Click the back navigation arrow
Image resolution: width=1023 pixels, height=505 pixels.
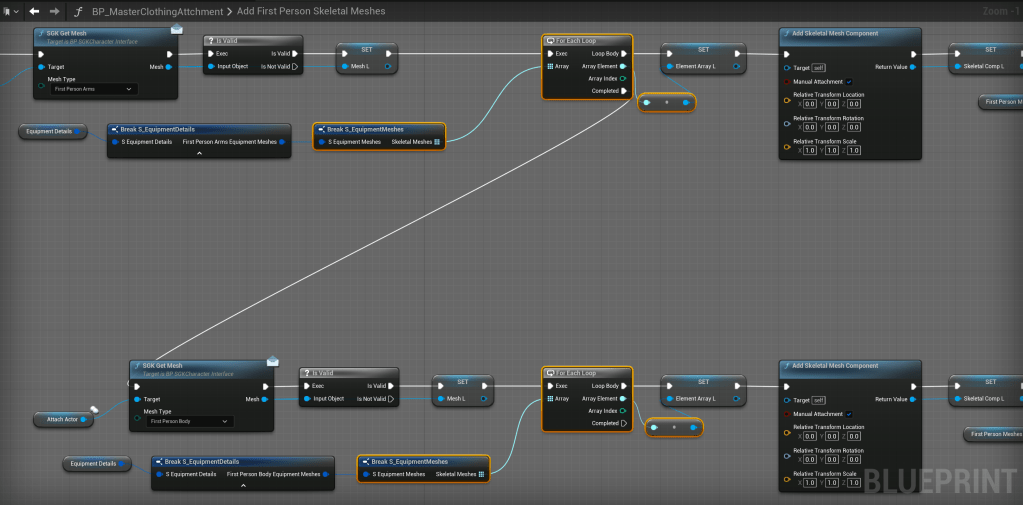(x=34, y=11)
